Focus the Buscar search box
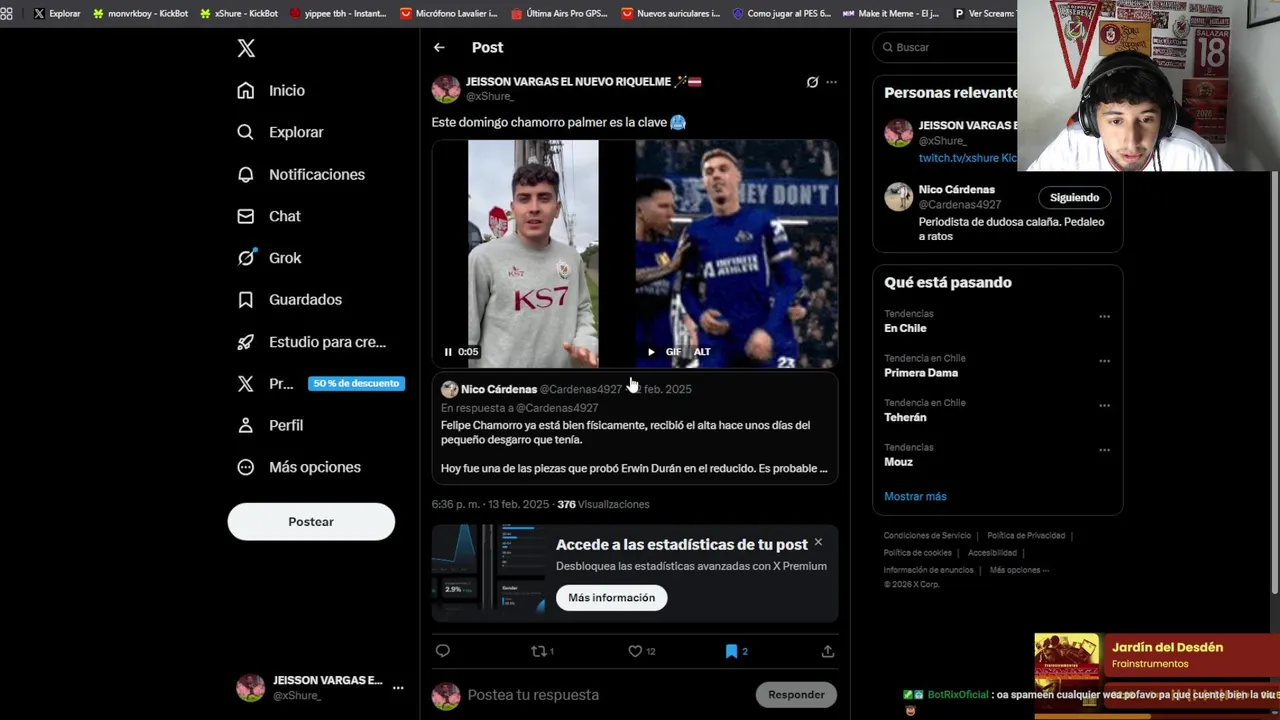Image resolution: width=1280 pixels, height=720 pixels. tap(946, 47)
